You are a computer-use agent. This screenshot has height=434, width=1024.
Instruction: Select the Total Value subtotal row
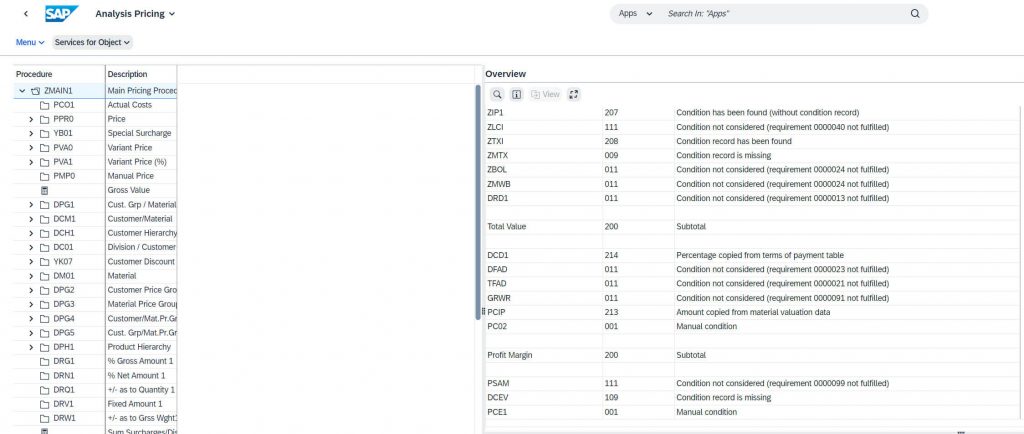tap(754, 227)
